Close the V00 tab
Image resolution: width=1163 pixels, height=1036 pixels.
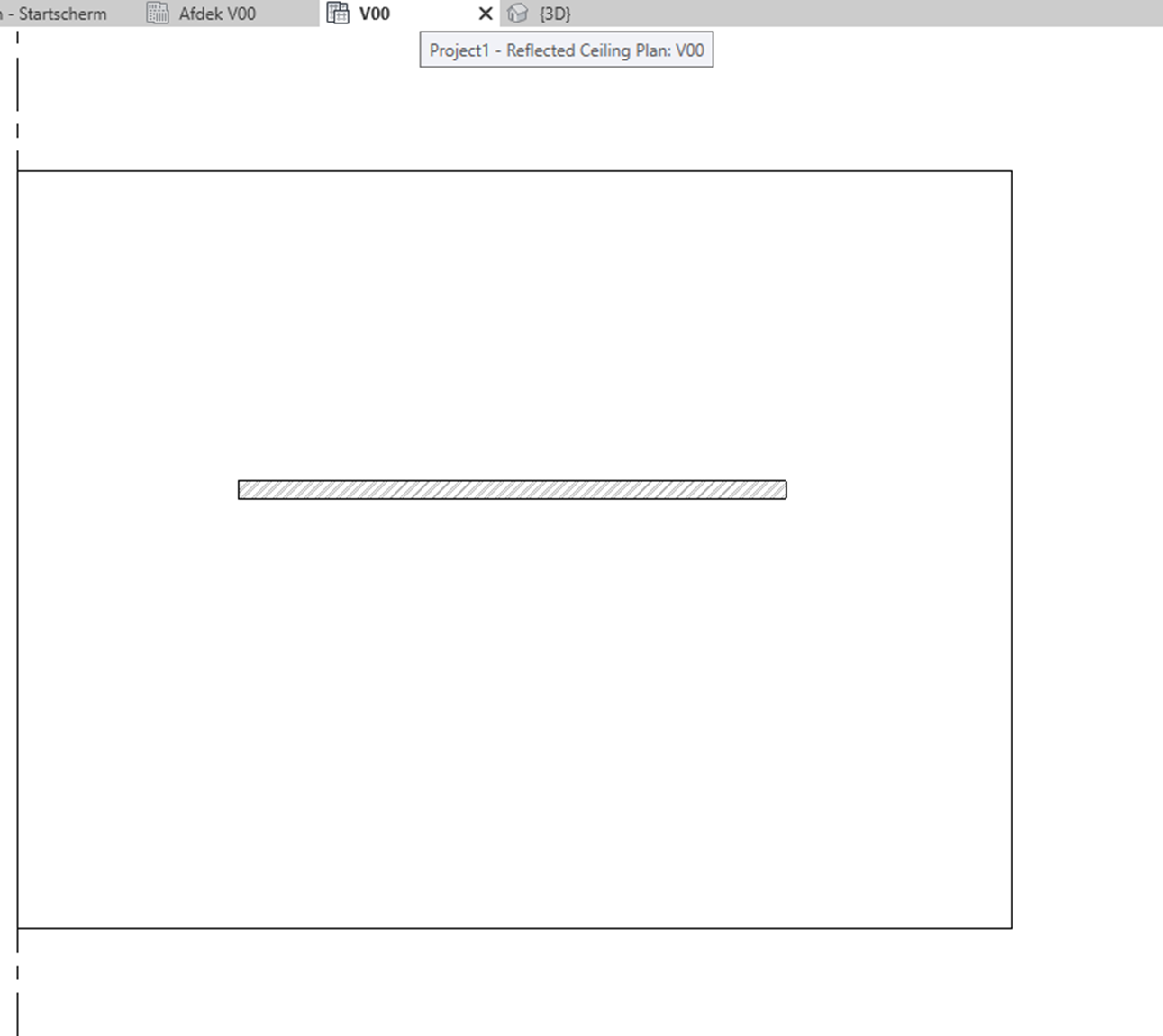[486, 14]
